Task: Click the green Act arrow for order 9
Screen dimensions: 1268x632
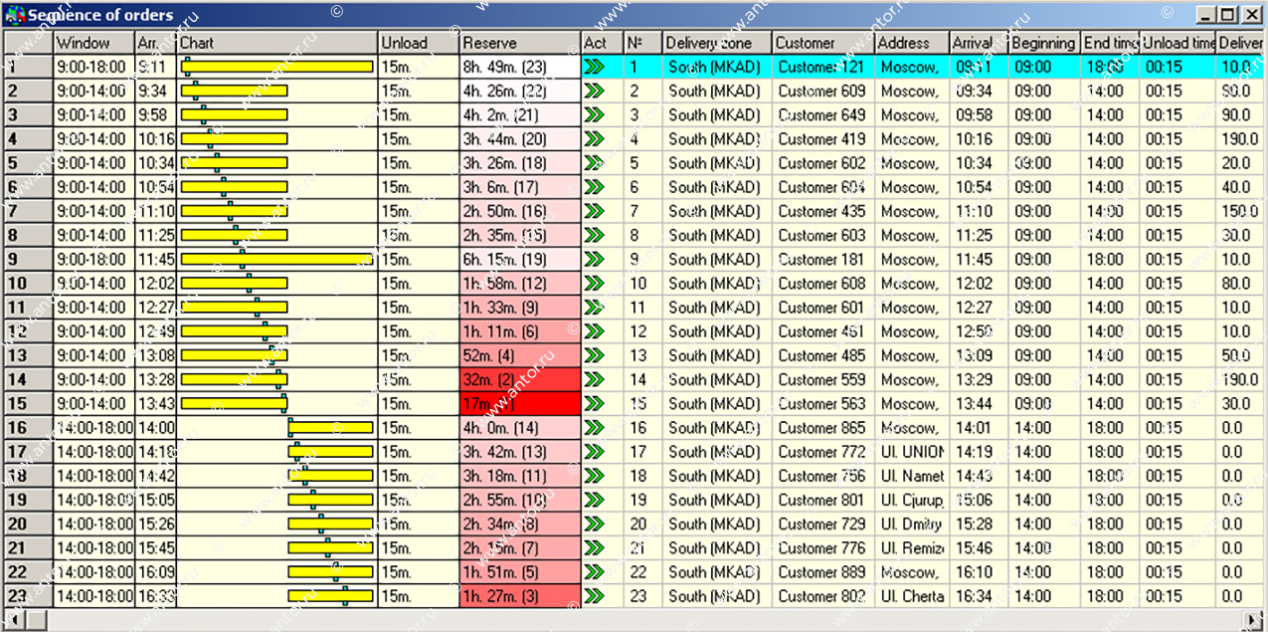Action: (595, 259)
